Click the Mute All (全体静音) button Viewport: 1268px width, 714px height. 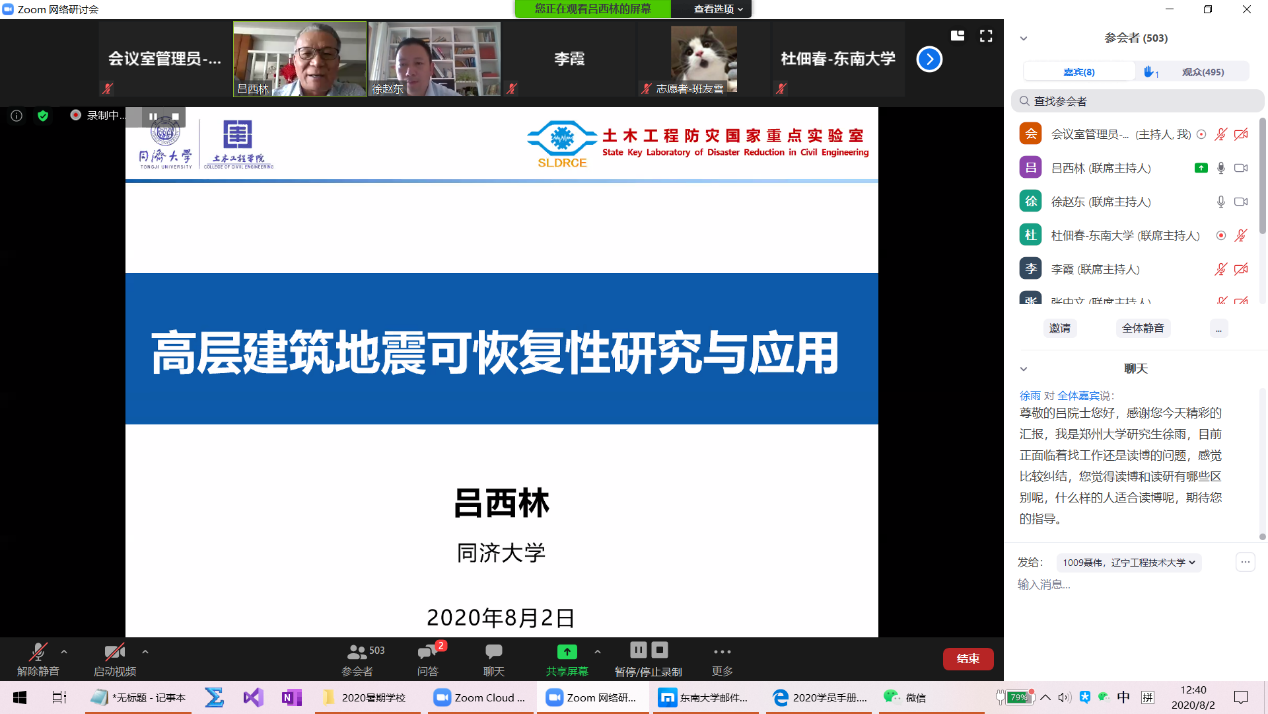[1143, 328]
